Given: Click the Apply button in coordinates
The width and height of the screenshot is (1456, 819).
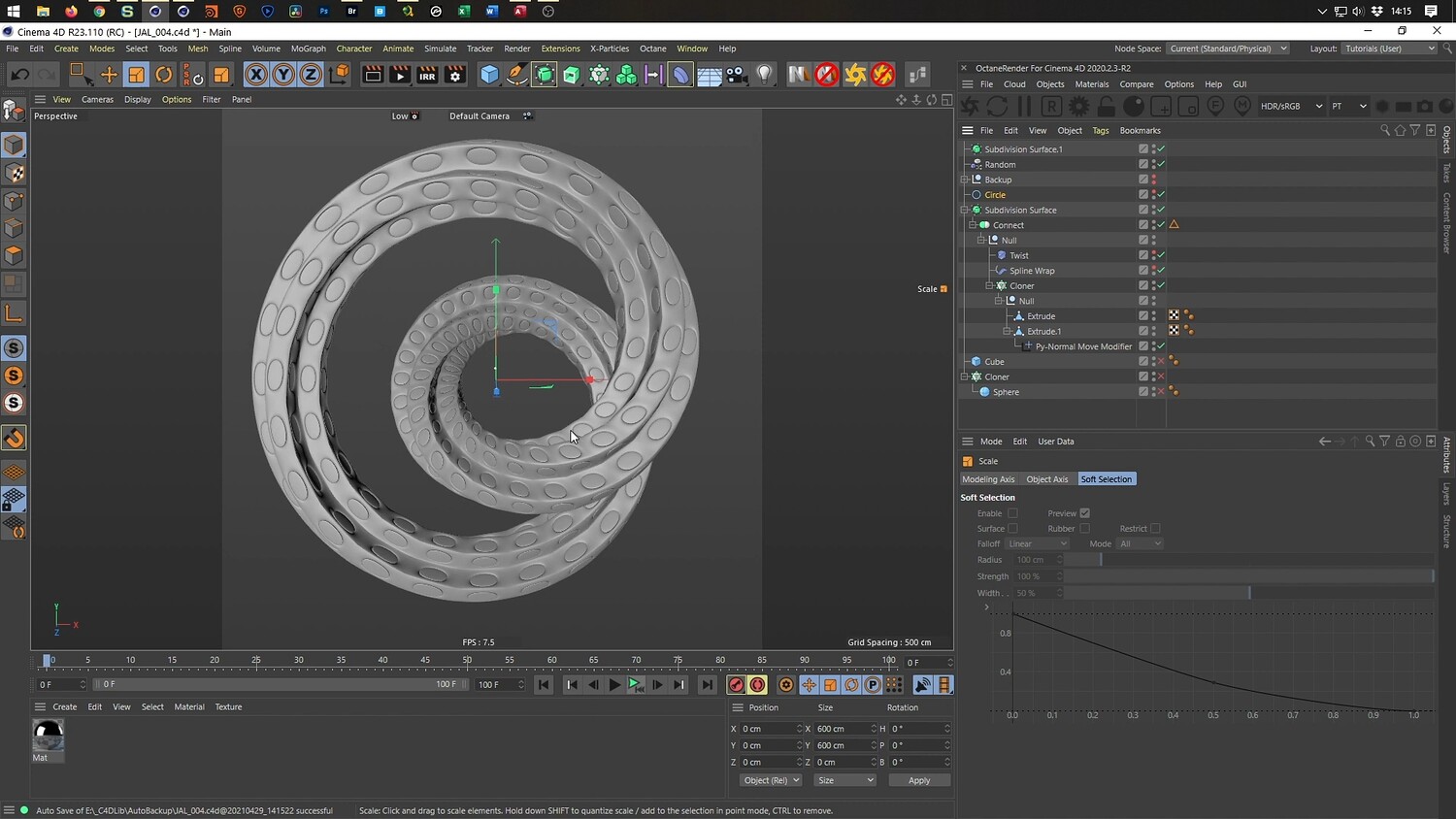Looking at the screenshot, I should tap(918, 780).
